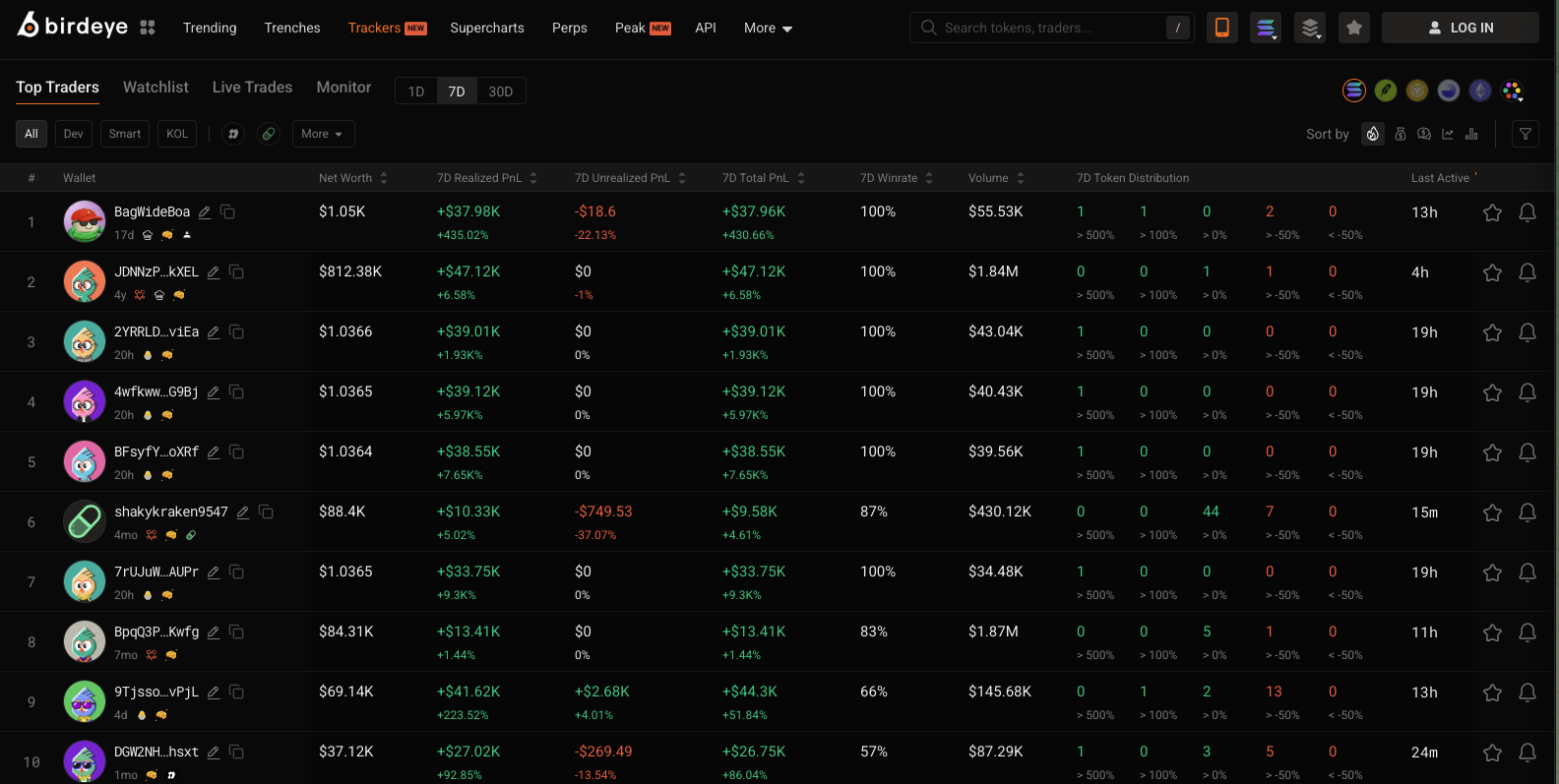Enable alert bell for BpqQ3P...Kwfg
This screenshot has width=1559, height=784.
pos(1528,633)
